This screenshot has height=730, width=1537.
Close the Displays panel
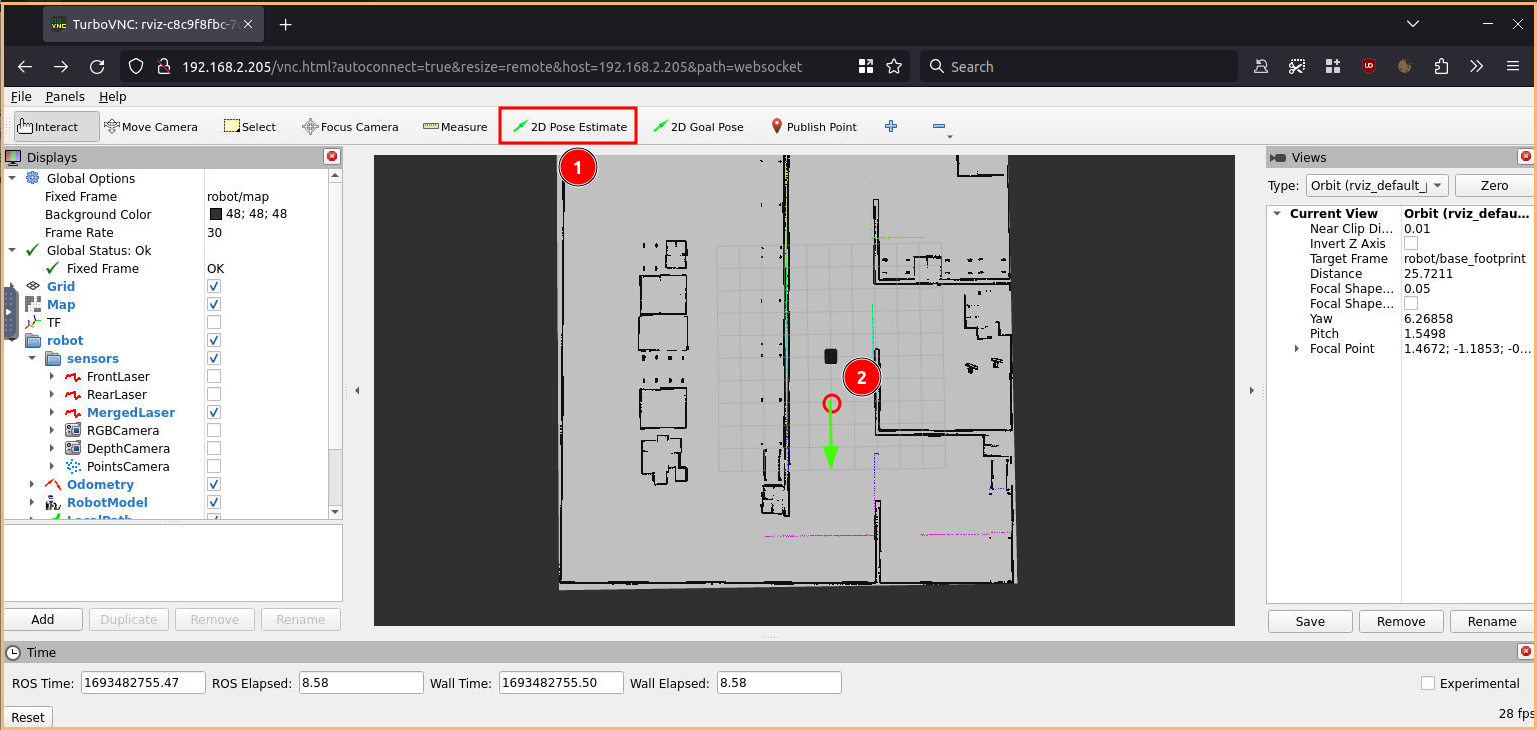point(332,157)
